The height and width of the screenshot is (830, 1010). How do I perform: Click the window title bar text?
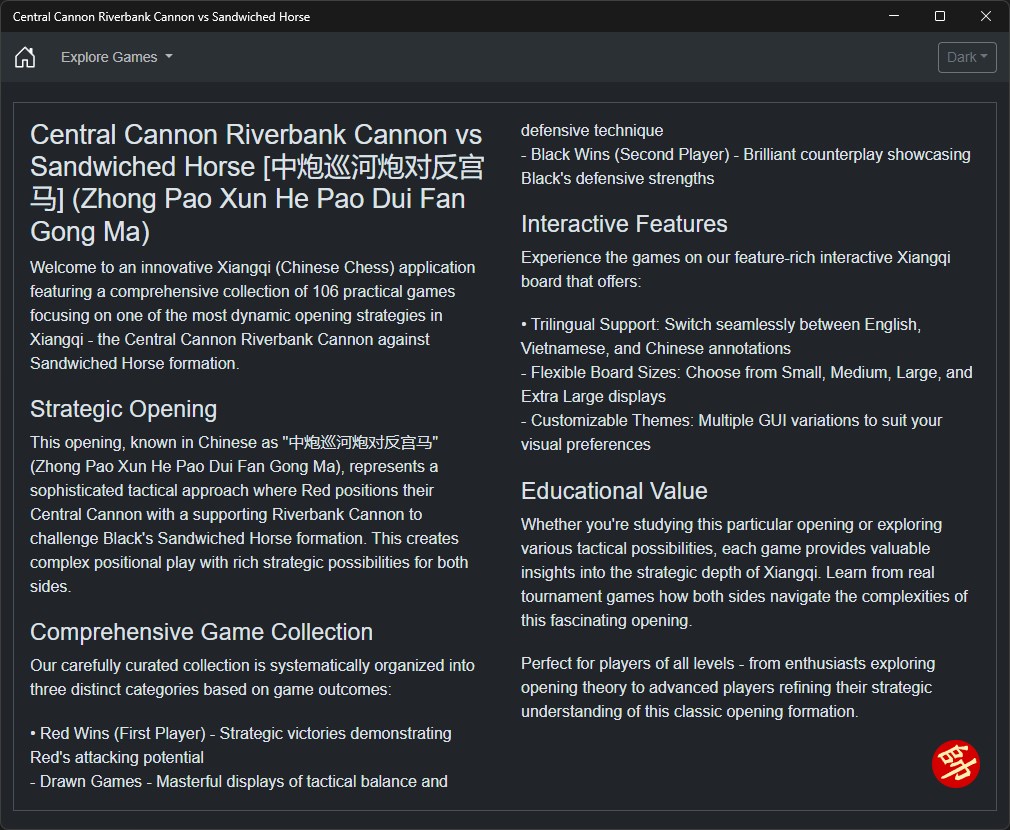[161, 17]
